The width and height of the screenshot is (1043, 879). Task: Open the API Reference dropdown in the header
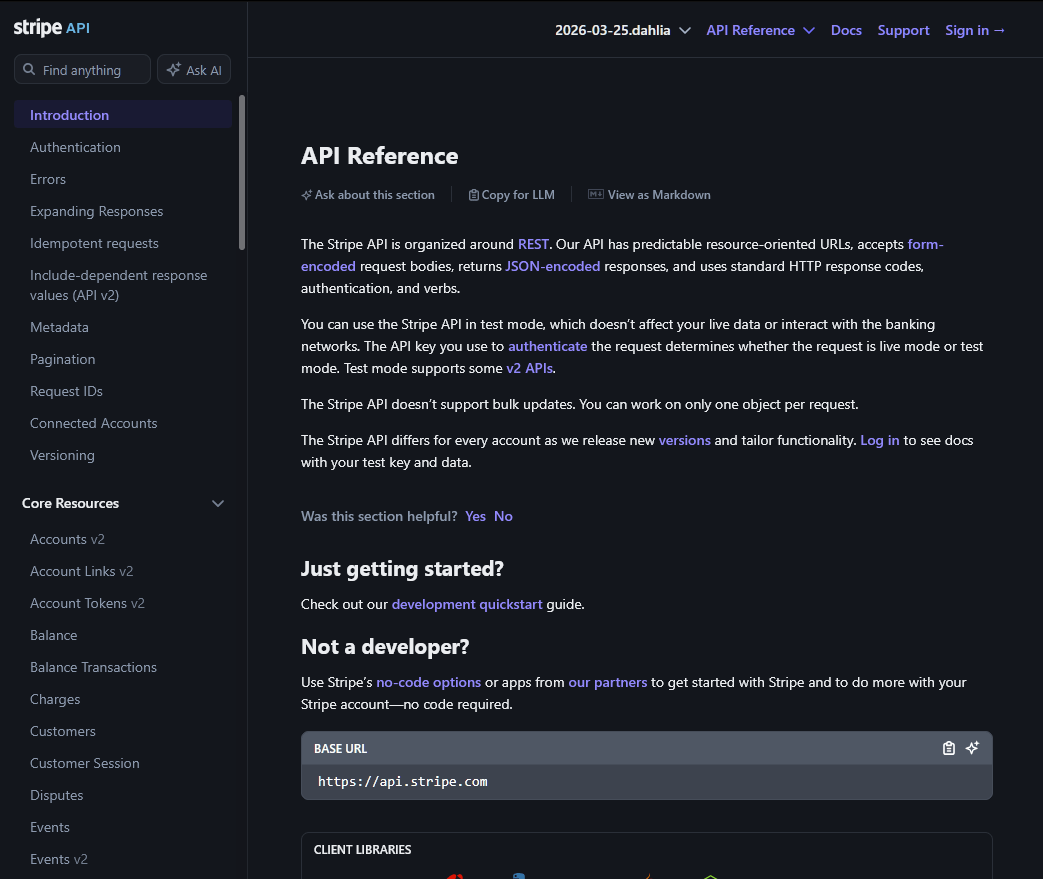(x=760, y=31)
